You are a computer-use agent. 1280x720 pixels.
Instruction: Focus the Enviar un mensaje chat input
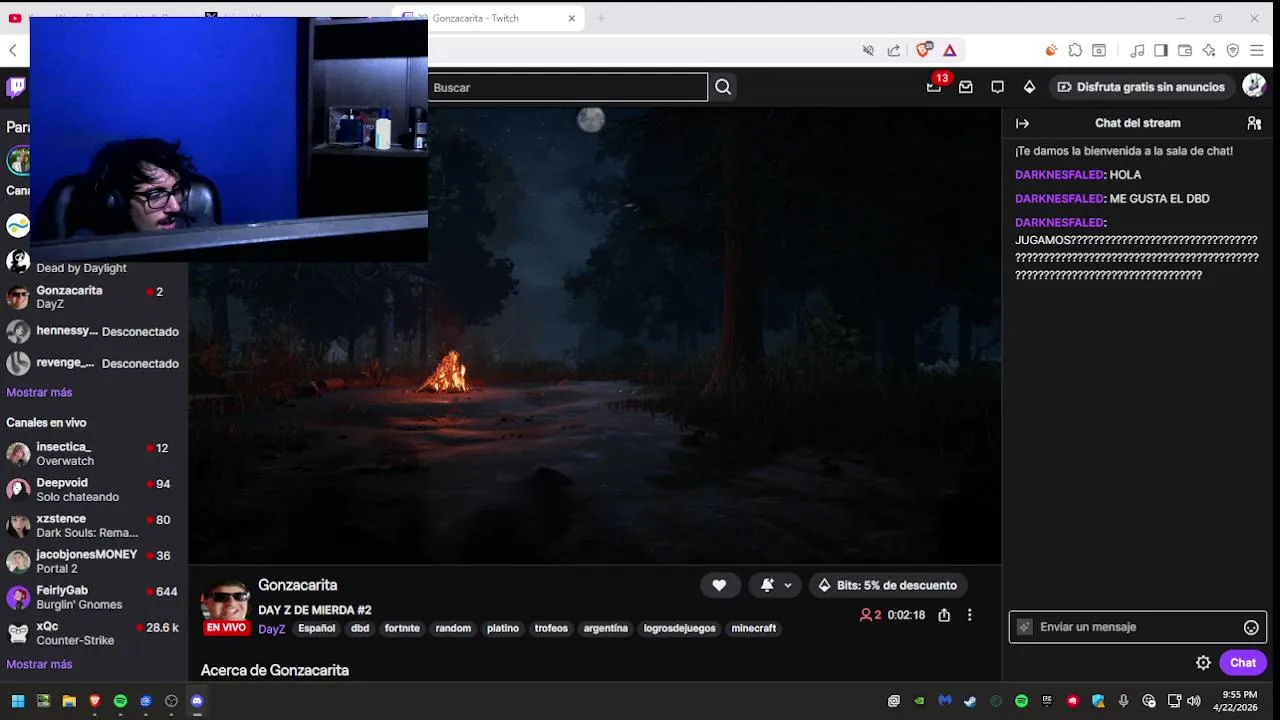coord(1138,627)
